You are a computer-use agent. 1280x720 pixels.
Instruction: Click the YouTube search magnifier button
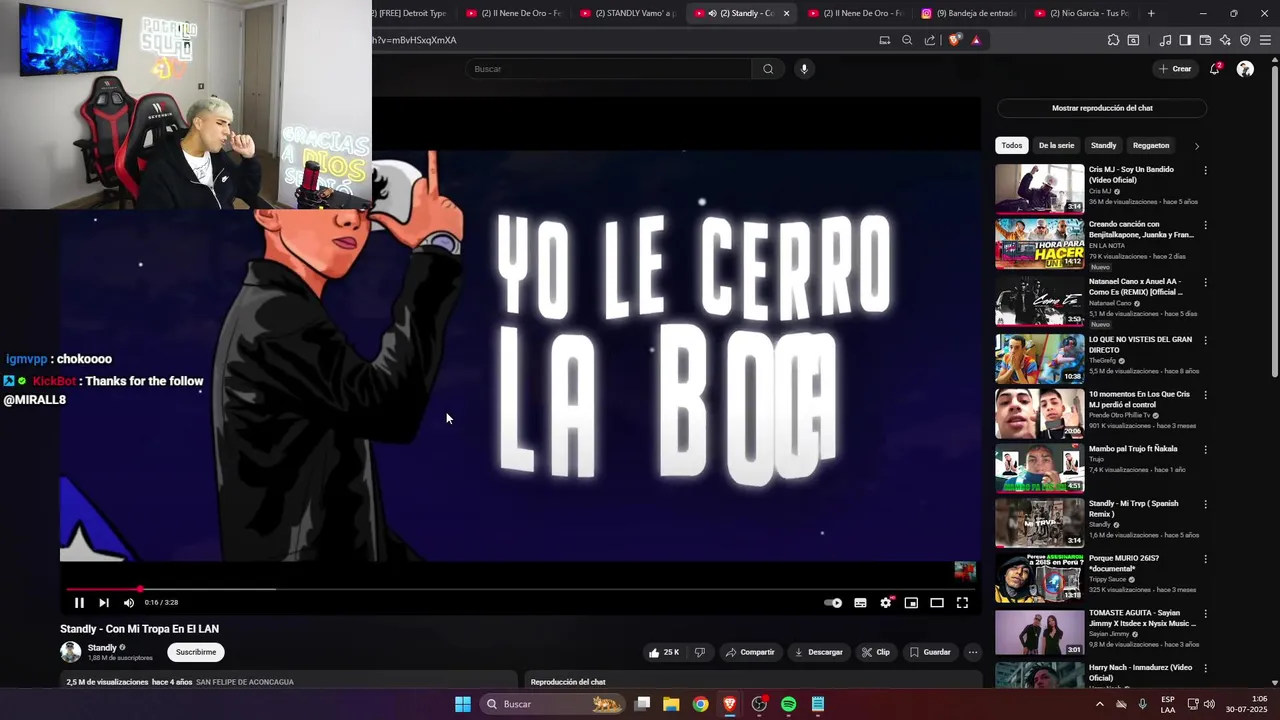768,69
